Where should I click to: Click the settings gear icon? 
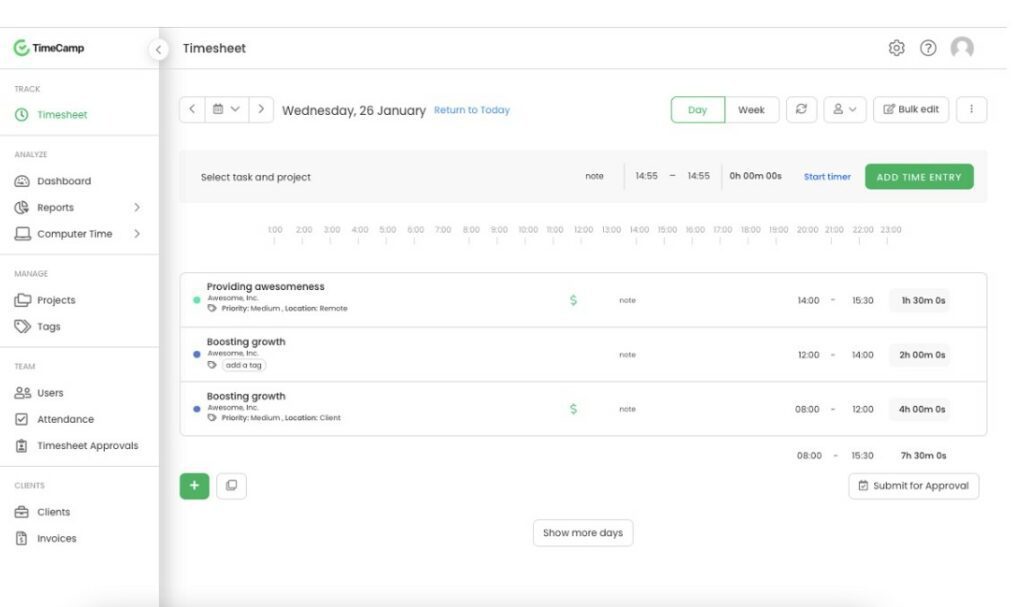coord(896,48)
